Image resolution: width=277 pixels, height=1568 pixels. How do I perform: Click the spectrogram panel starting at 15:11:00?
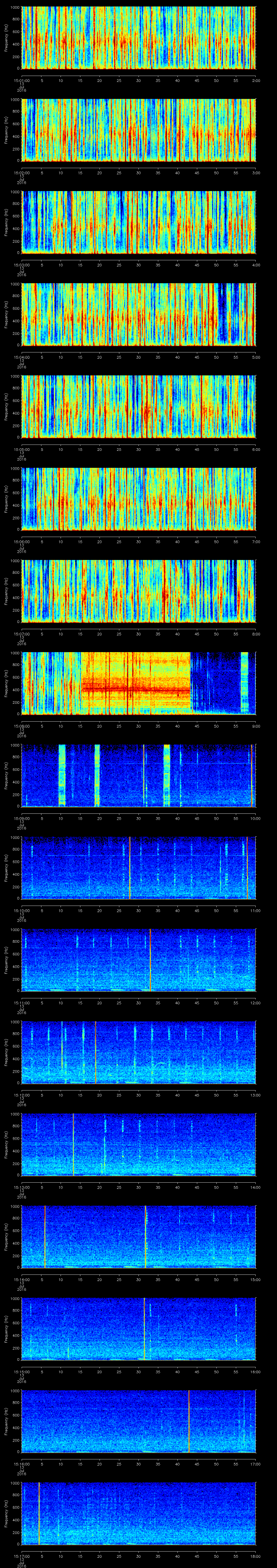(x=138, y=960)
